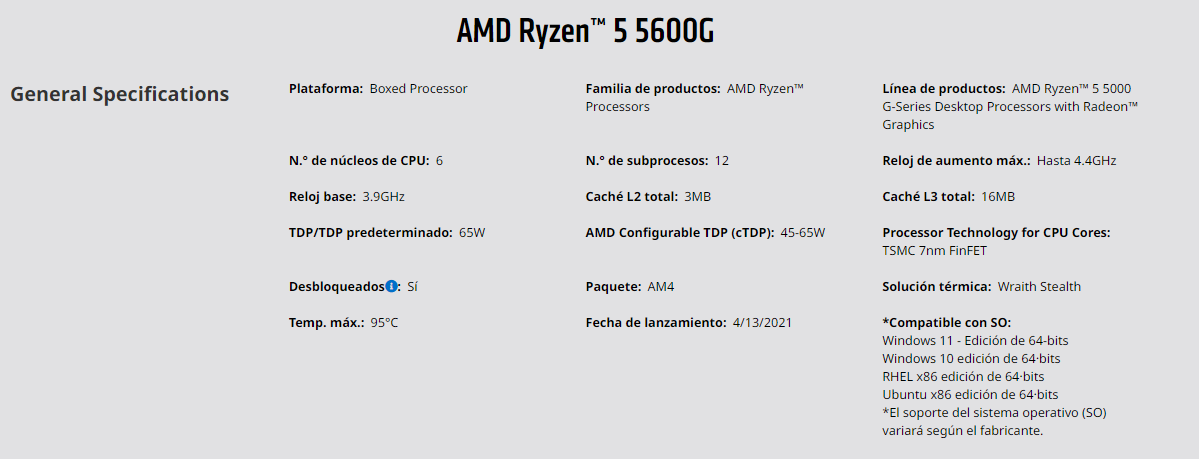Select the Plataforma Boxed Processor value
Viewport: 1199px width, 459px height.
pyautogui.click(x=418, y=89)
